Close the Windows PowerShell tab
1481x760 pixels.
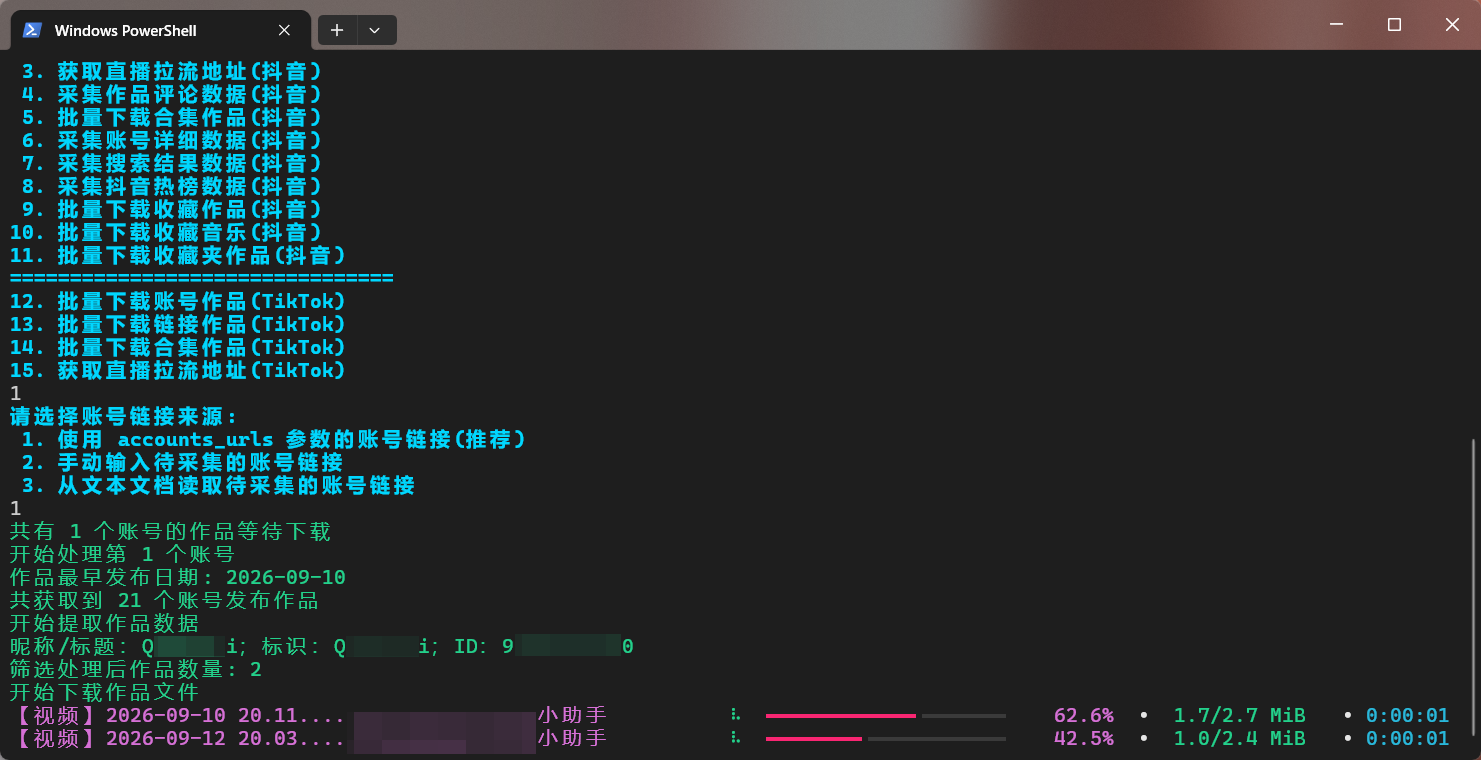[x=284, y=30]
